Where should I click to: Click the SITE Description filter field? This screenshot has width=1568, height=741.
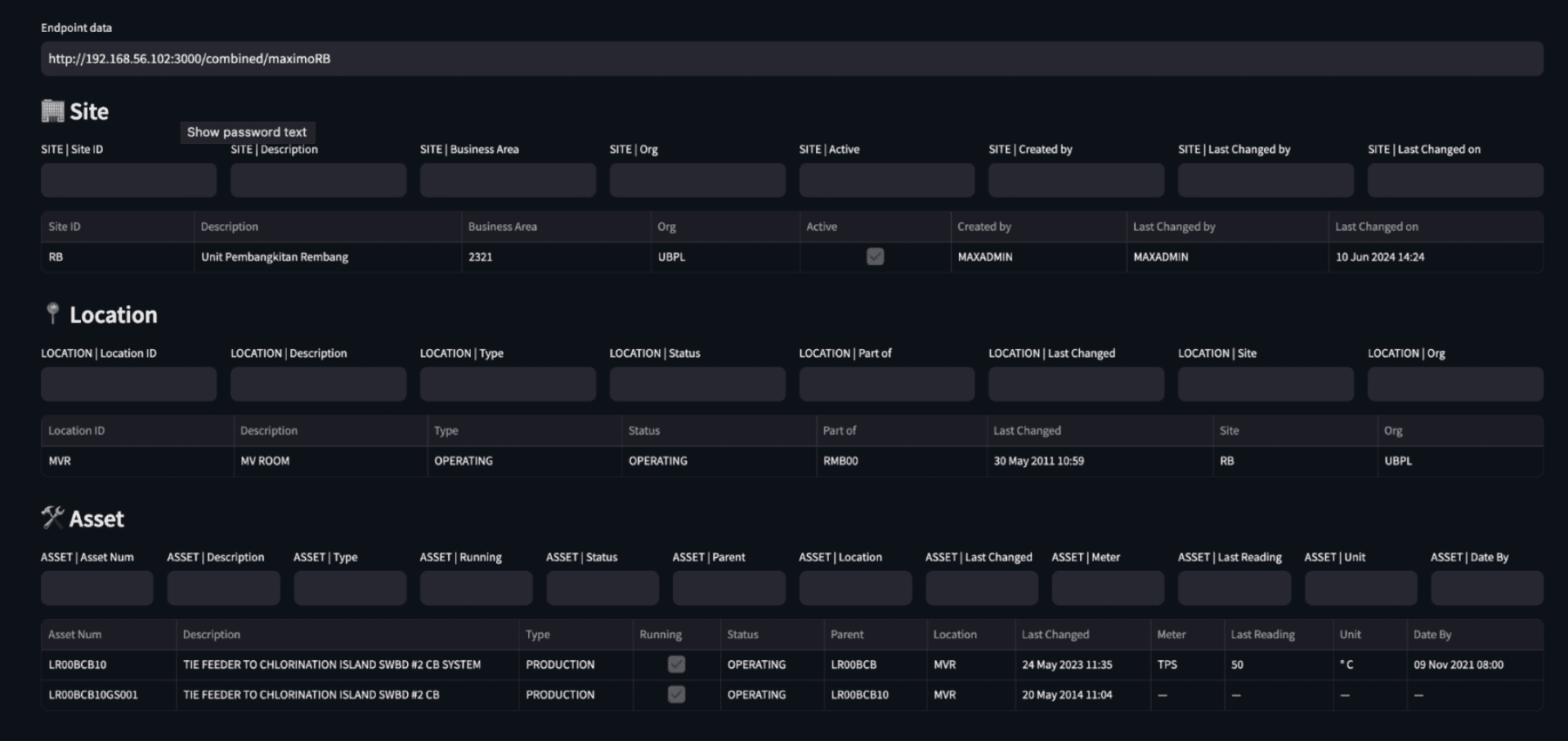pos(318,179)
